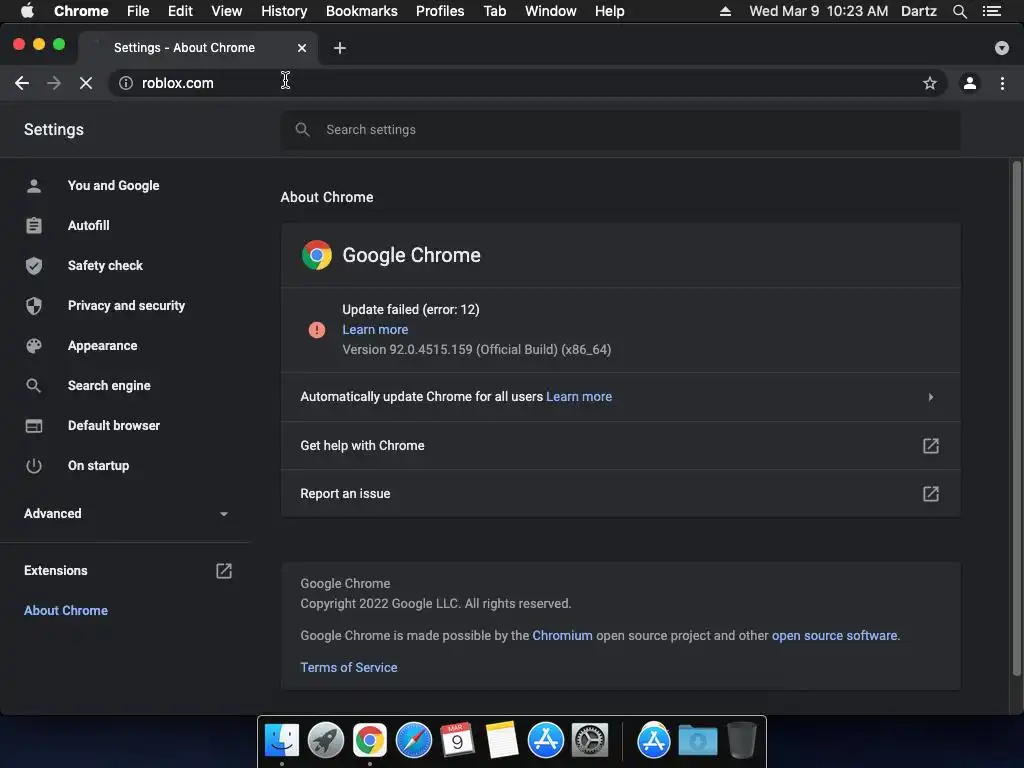
Task: Click the browser forward arrow
Action: pos(54,83)
